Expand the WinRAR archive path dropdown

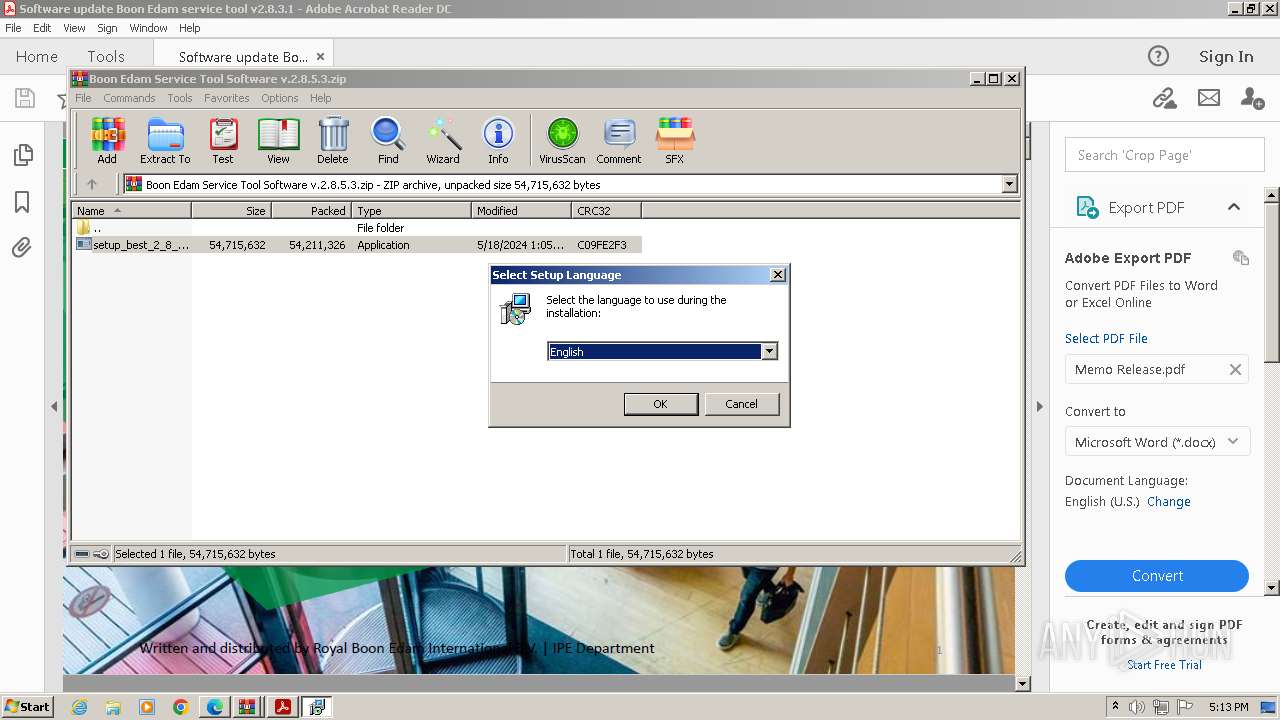tap(1009, 184)
